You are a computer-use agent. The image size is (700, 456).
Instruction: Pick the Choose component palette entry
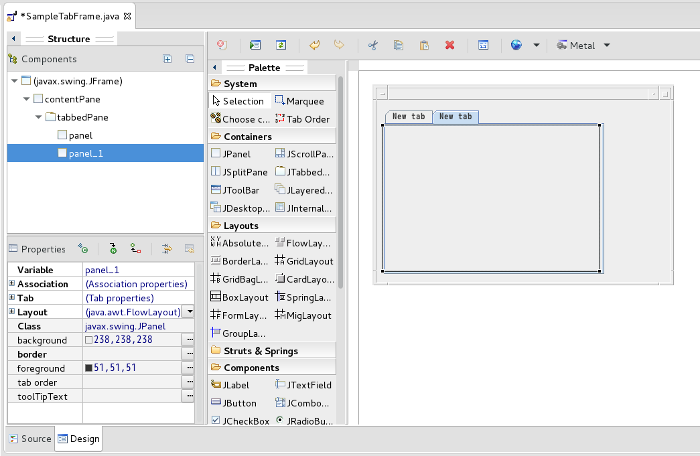point(240,119)
